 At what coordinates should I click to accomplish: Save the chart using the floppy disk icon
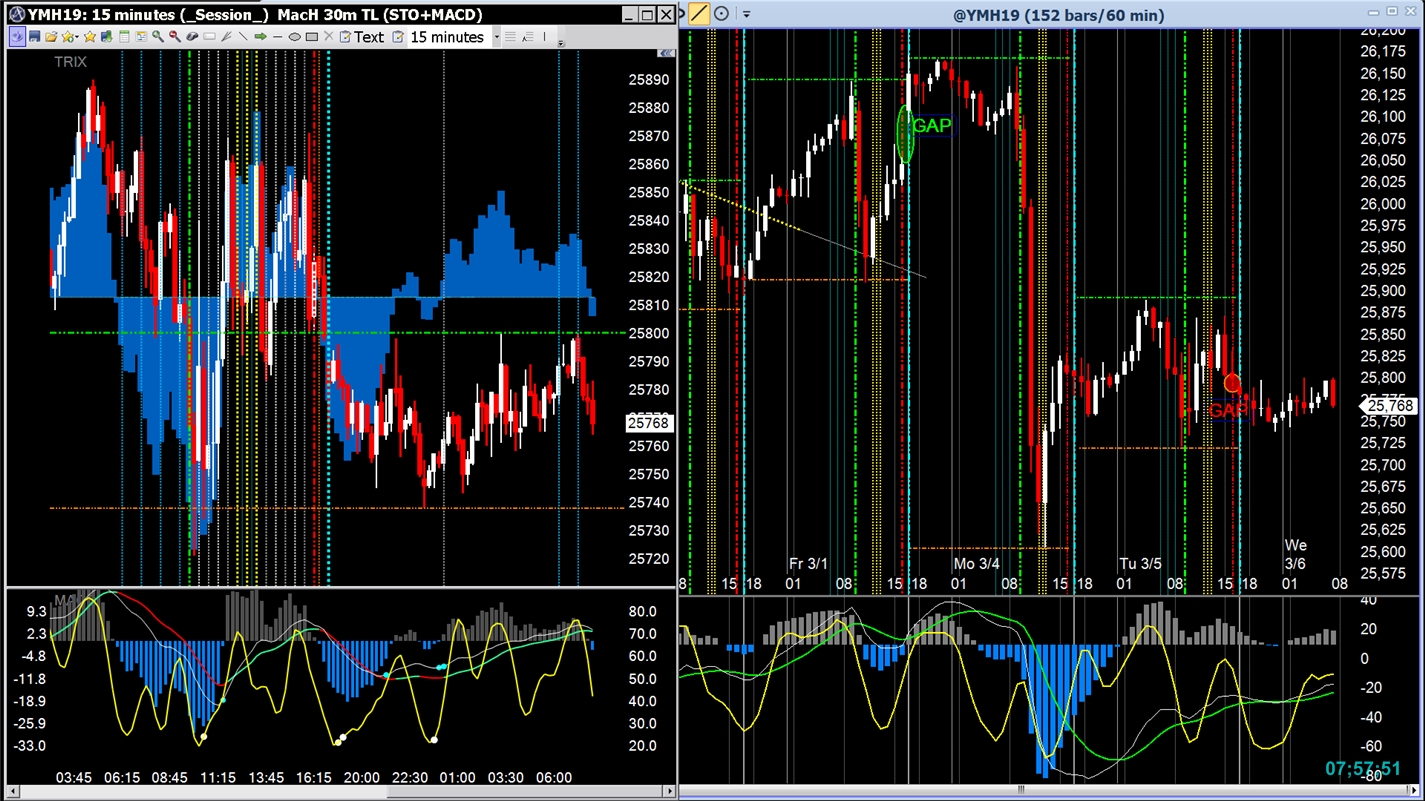click(x=34, y=37)
